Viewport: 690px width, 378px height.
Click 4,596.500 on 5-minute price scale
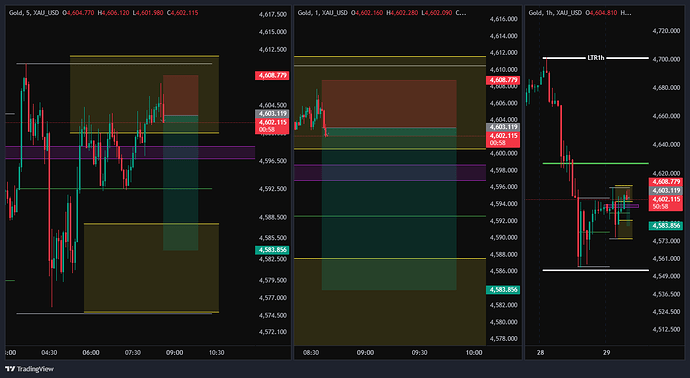click(x=273, y=161)
